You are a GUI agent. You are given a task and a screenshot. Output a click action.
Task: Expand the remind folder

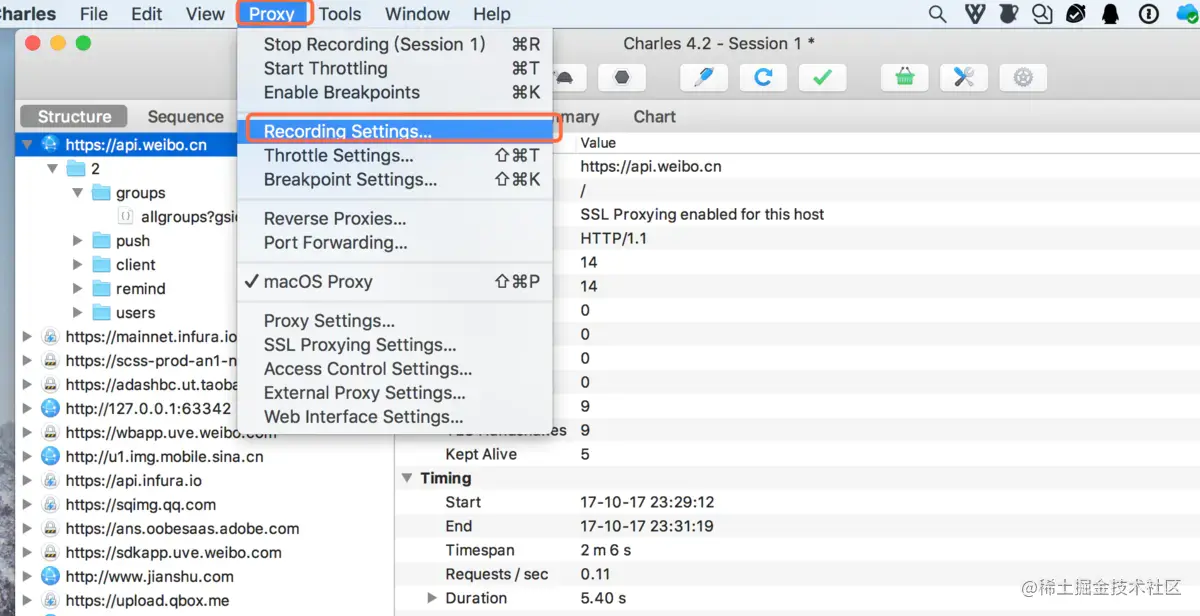pos(78,288)
